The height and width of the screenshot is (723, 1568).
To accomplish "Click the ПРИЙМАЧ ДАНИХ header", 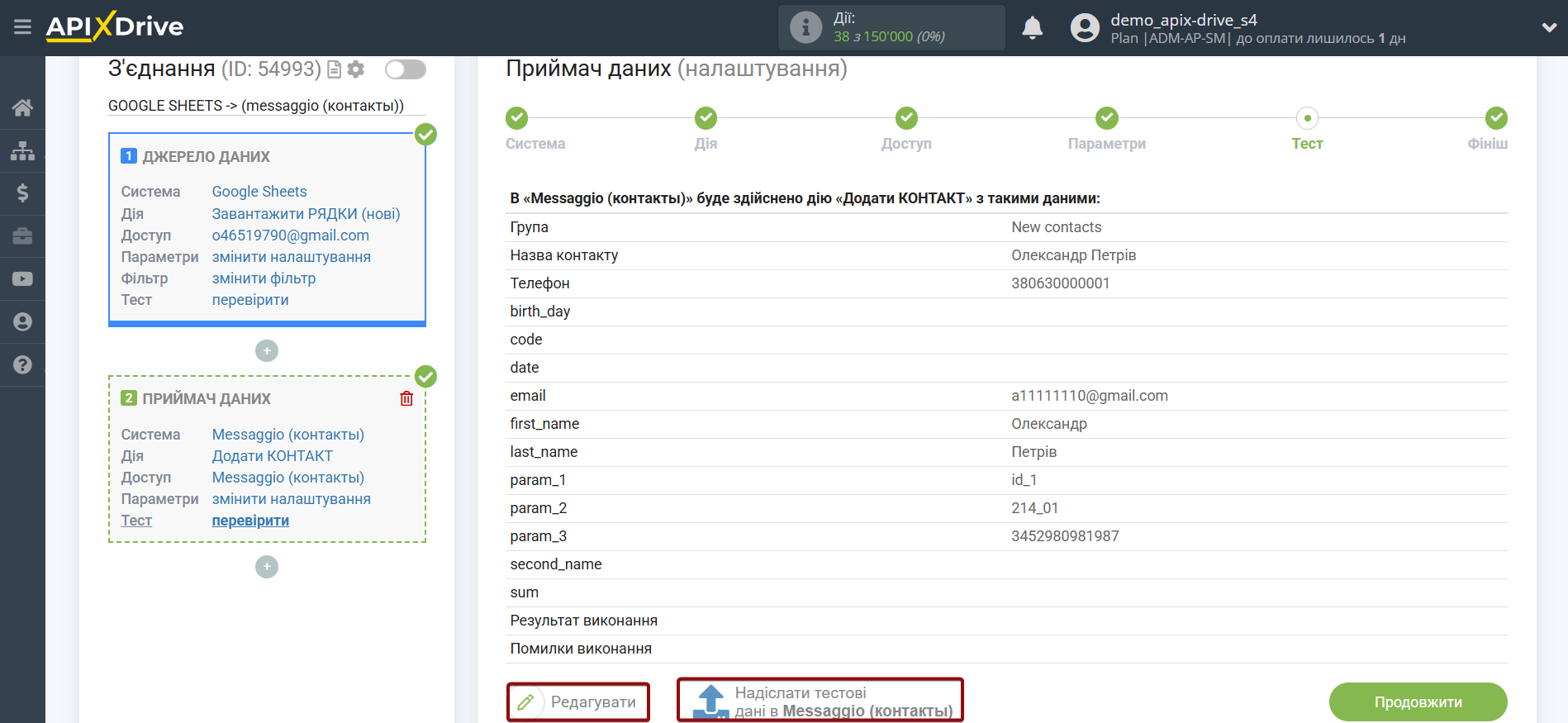I will (207, 399).
